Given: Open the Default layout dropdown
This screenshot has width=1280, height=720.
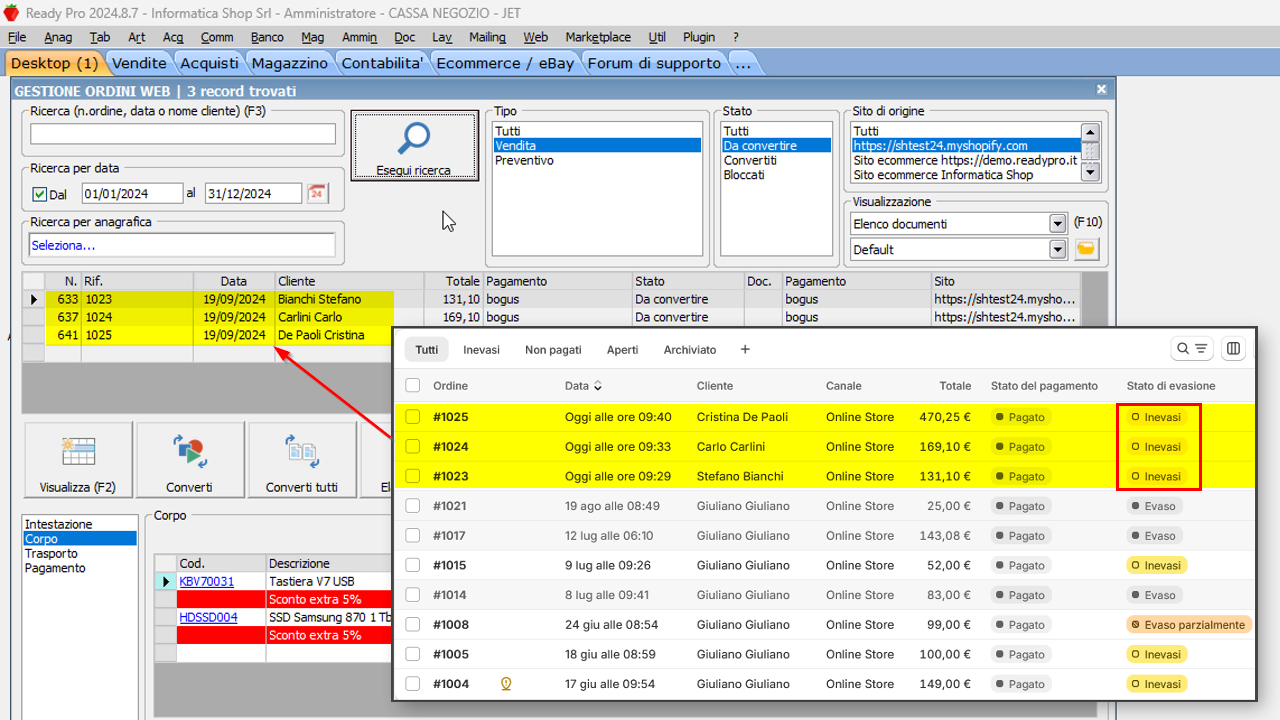Looking at the screenshot, I should (1058, 249).
